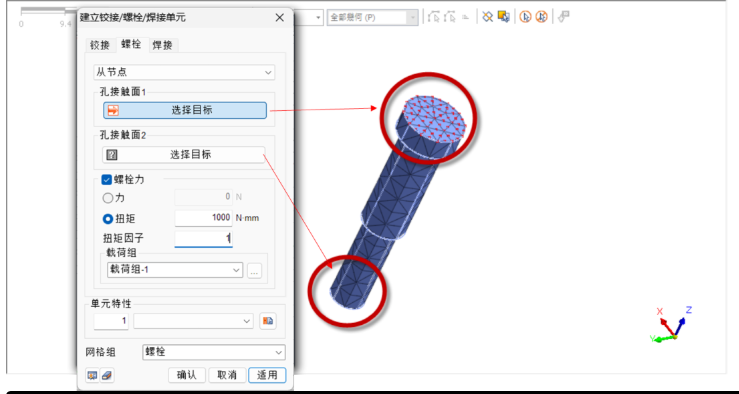Image resolution: width=739 pixels, height=394 pixels.
Task: Click the preview icon left of eraser
Action: click(92, 375)
